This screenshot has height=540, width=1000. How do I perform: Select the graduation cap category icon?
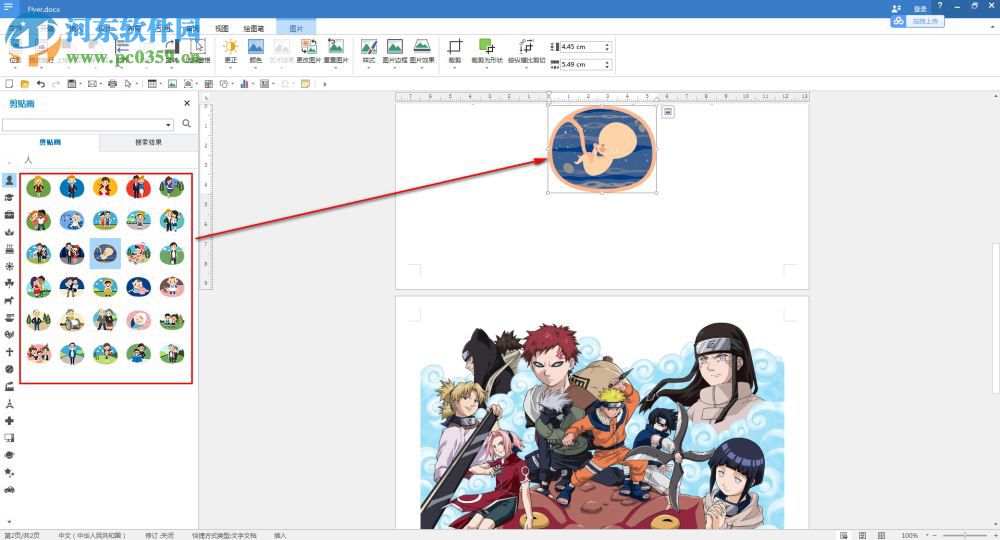click(x=10, y=198)
